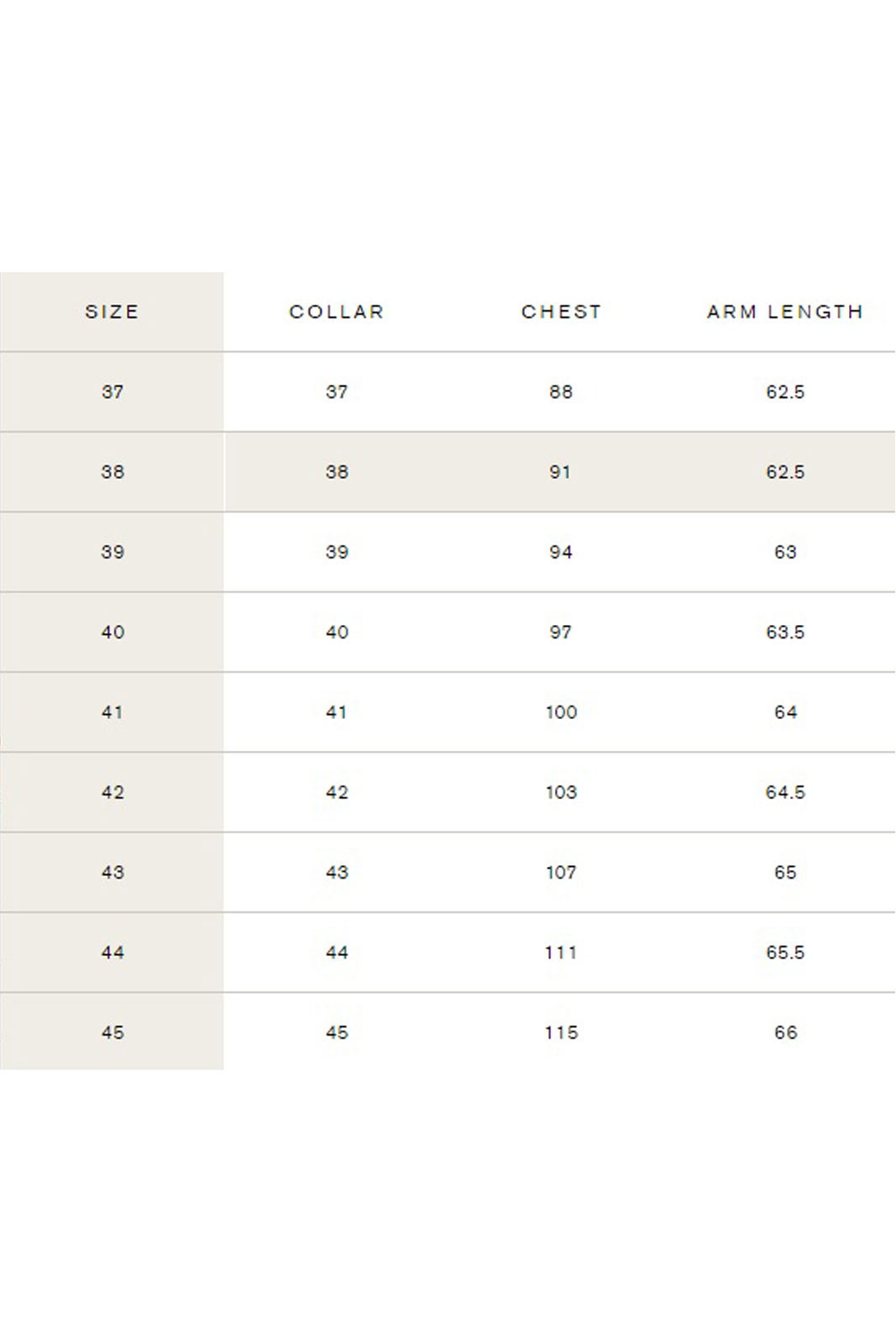
Task: Select size 37 in the SIZE column
Action: 113,391
